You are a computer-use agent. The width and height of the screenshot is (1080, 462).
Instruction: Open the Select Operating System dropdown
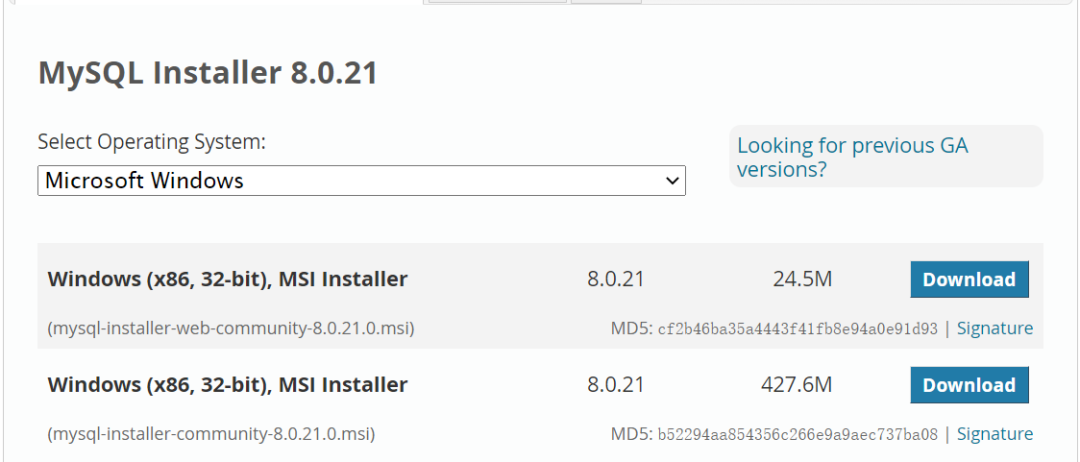click(360, 181)
